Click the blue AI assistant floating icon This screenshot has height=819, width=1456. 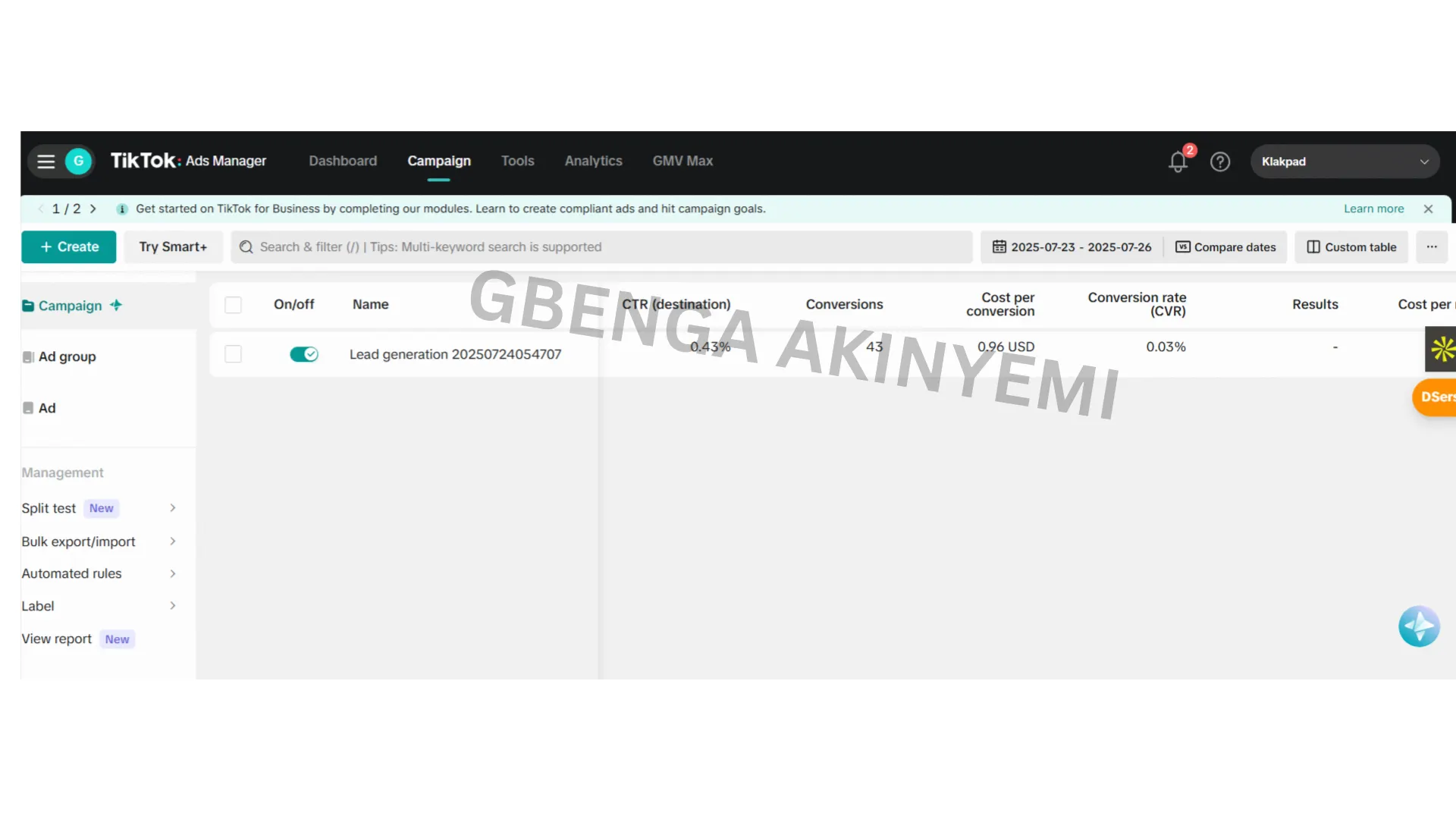pos(1419,626)
